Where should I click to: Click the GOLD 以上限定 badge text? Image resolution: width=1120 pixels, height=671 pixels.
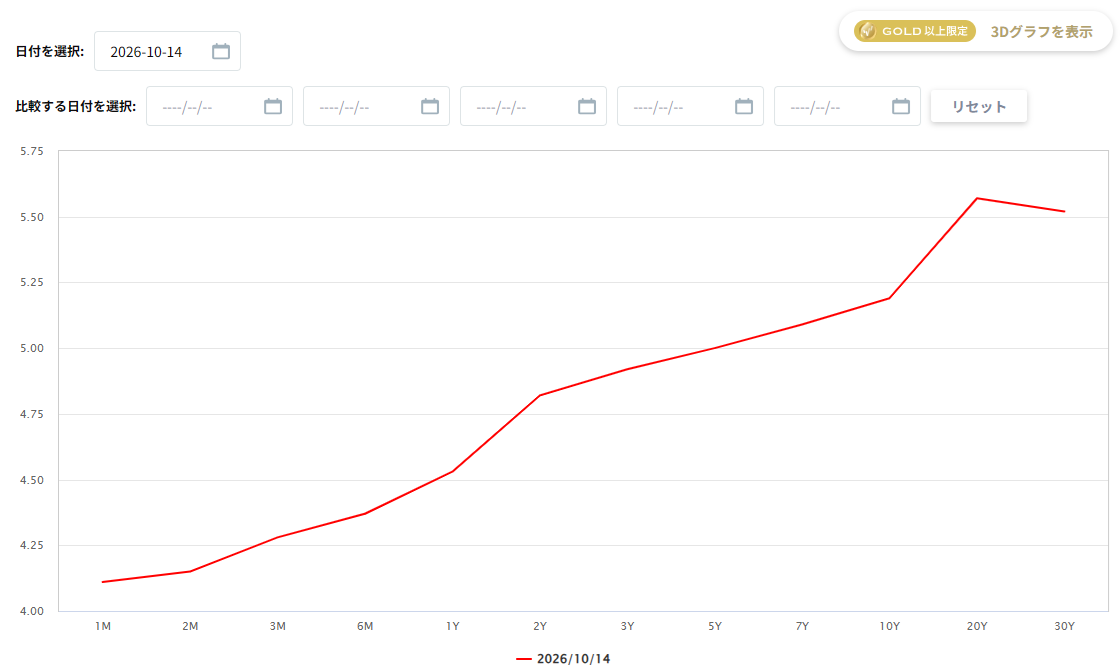(x=925, y=31)
